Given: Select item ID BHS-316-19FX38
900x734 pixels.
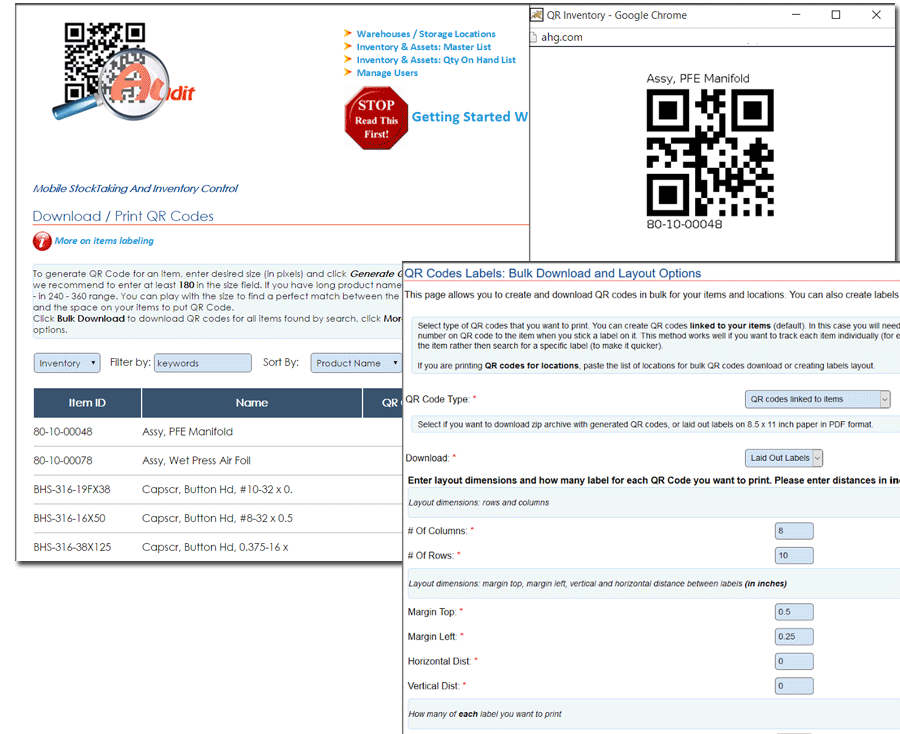Looking at the screenshot, I should [x=72, y=490].
